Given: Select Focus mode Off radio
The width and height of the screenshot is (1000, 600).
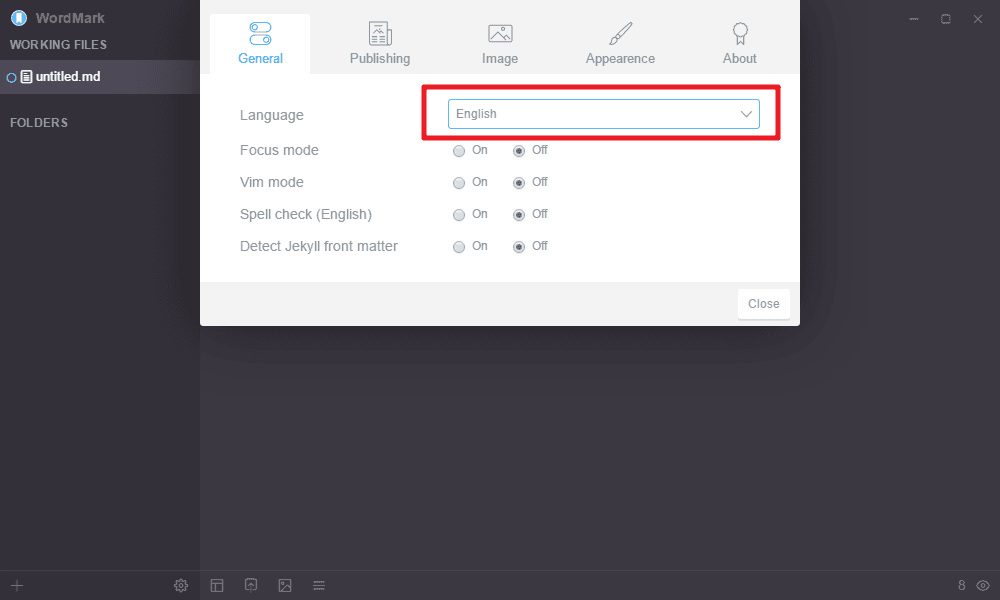Looking at the screenshot, I should (519, 151).
